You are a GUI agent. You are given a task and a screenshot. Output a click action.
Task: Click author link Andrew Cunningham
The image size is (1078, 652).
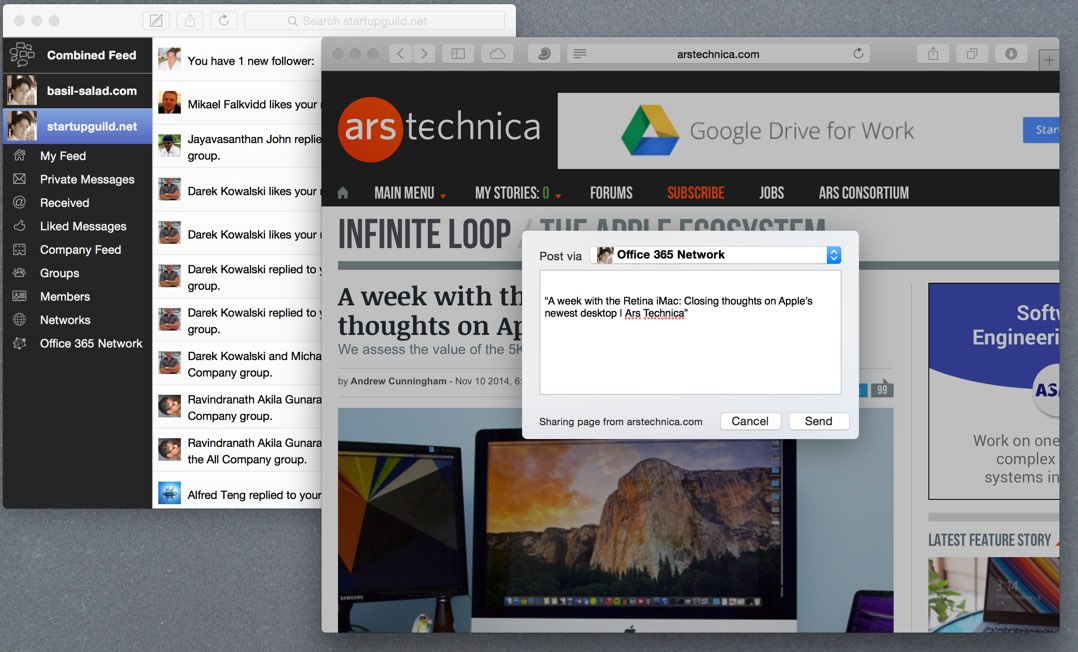pos(398,381)
